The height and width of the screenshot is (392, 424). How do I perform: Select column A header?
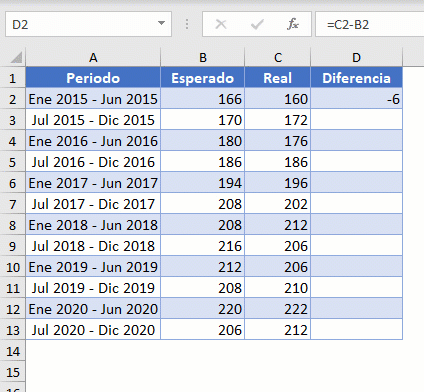pos(93,57)
